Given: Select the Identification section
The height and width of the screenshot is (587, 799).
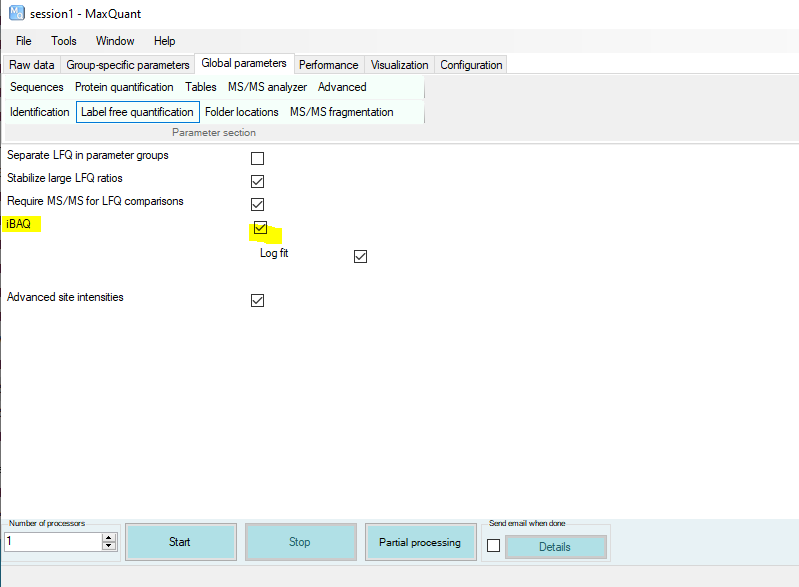Looking at the screenshot, I should click(40, 112).
